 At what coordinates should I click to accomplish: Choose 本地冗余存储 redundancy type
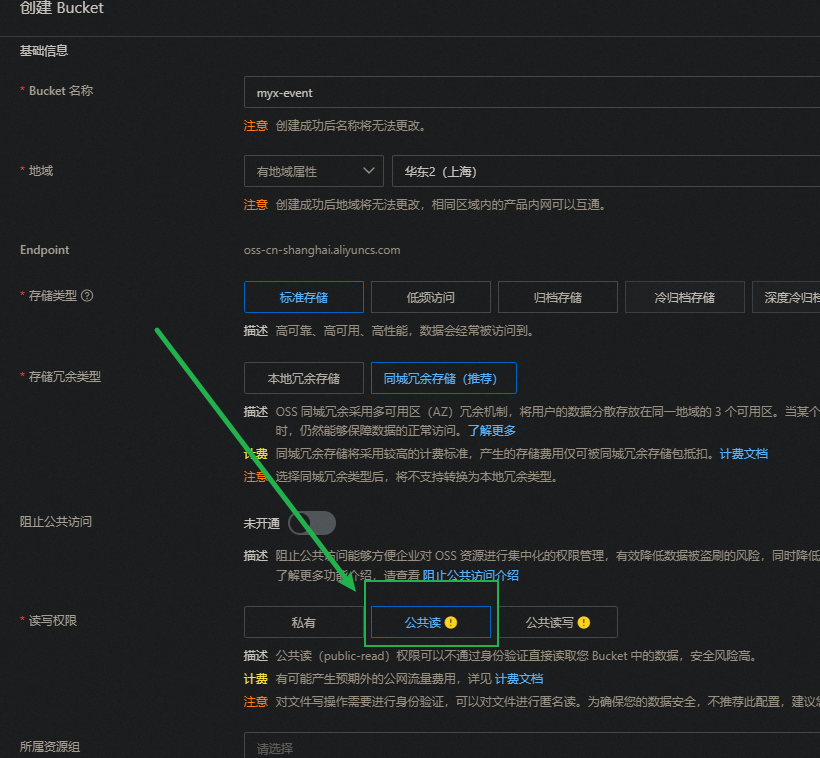303,378
